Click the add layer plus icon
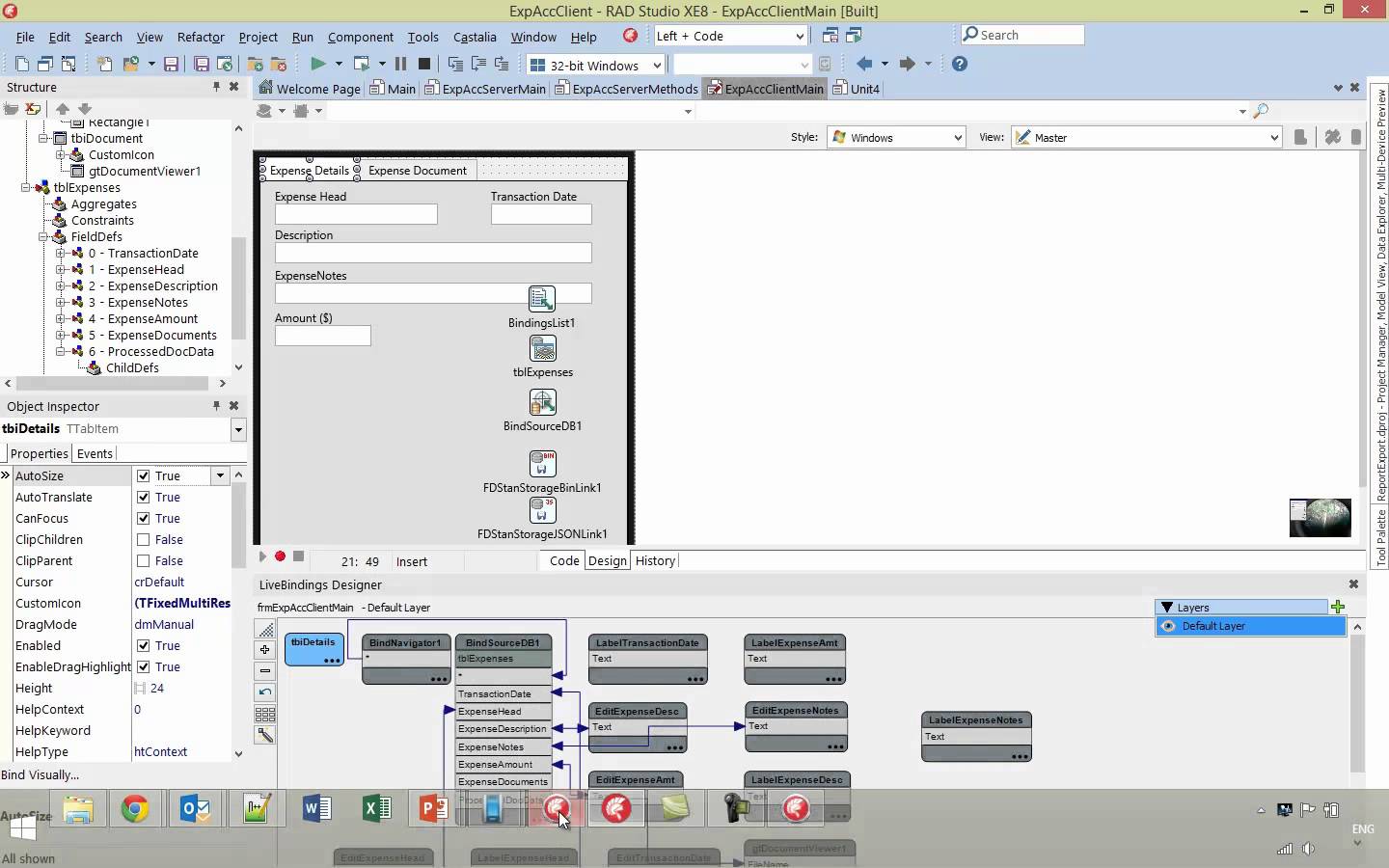Viewport: 1389px width, 868px height. pyautogui.click(x=1337, y=607)
